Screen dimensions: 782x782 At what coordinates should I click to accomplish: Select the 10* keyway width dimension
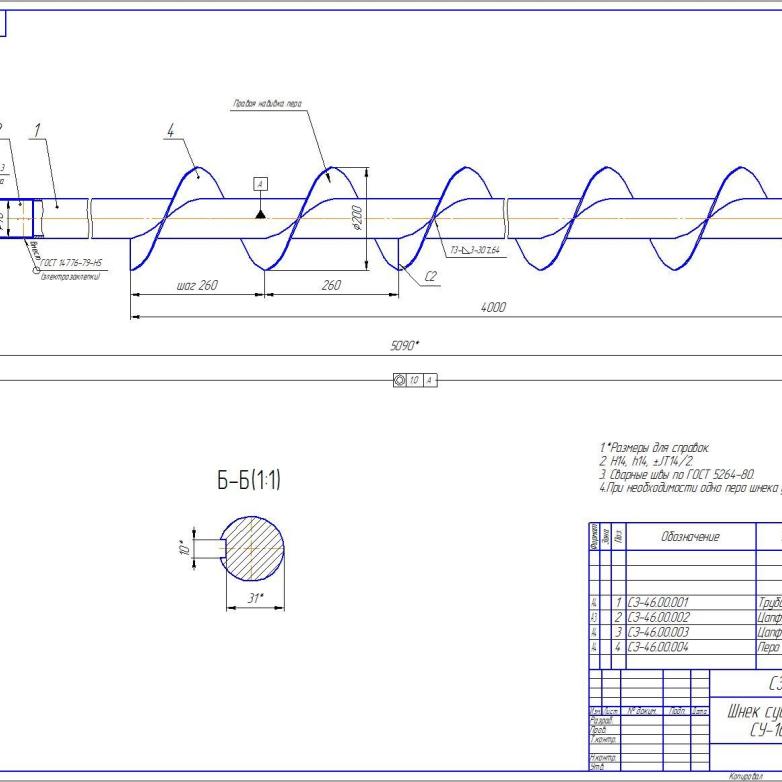point(185,549)
